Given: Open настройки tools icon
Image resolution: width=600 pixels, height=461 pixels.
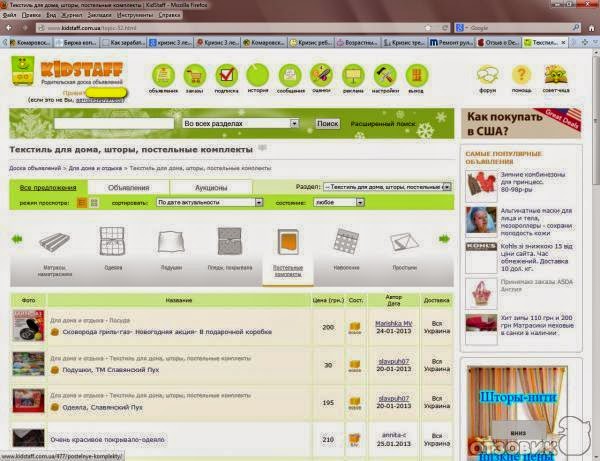Looking at the screenshot, I should [x=385, y=75].
